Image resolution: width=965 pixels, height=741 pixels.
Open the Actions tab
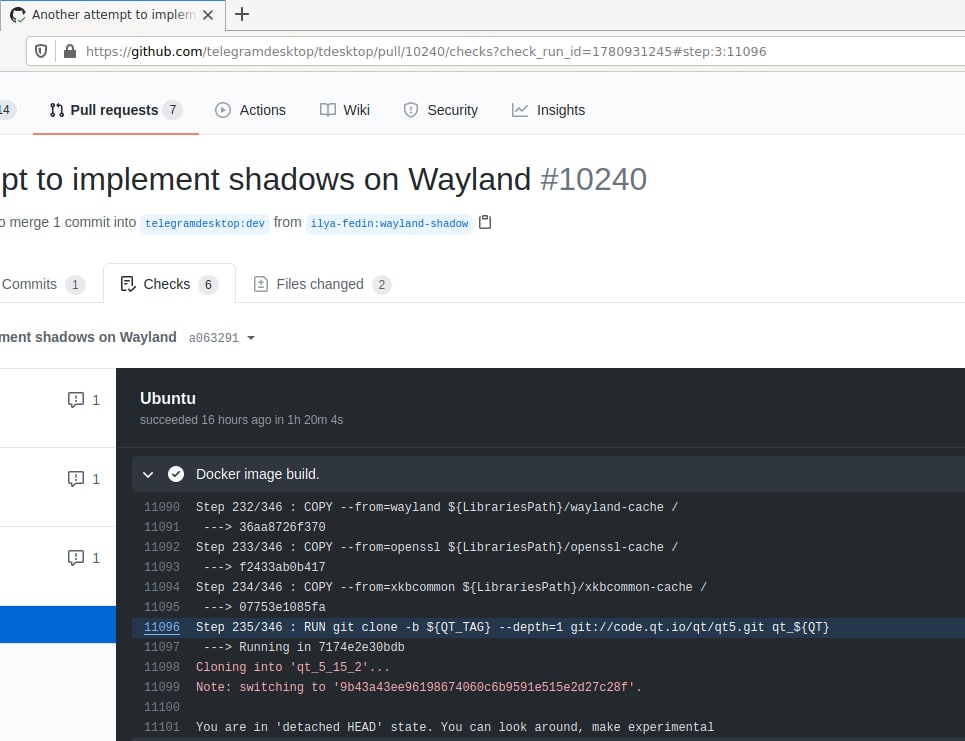pos(250,110)
